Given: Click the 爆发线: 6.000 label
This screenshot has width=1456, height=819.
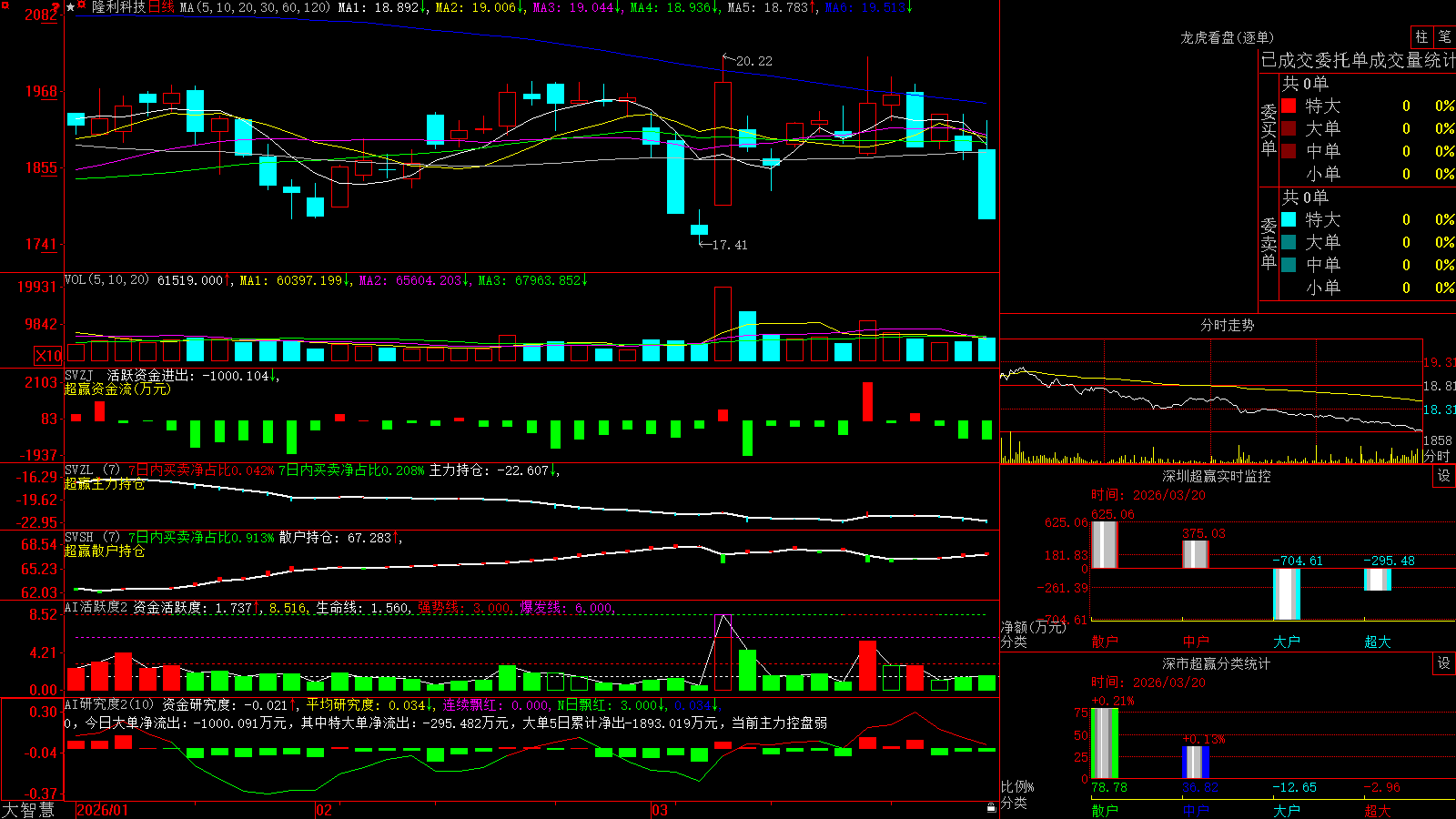Looking at the screenshot, I should coord(565,607).
